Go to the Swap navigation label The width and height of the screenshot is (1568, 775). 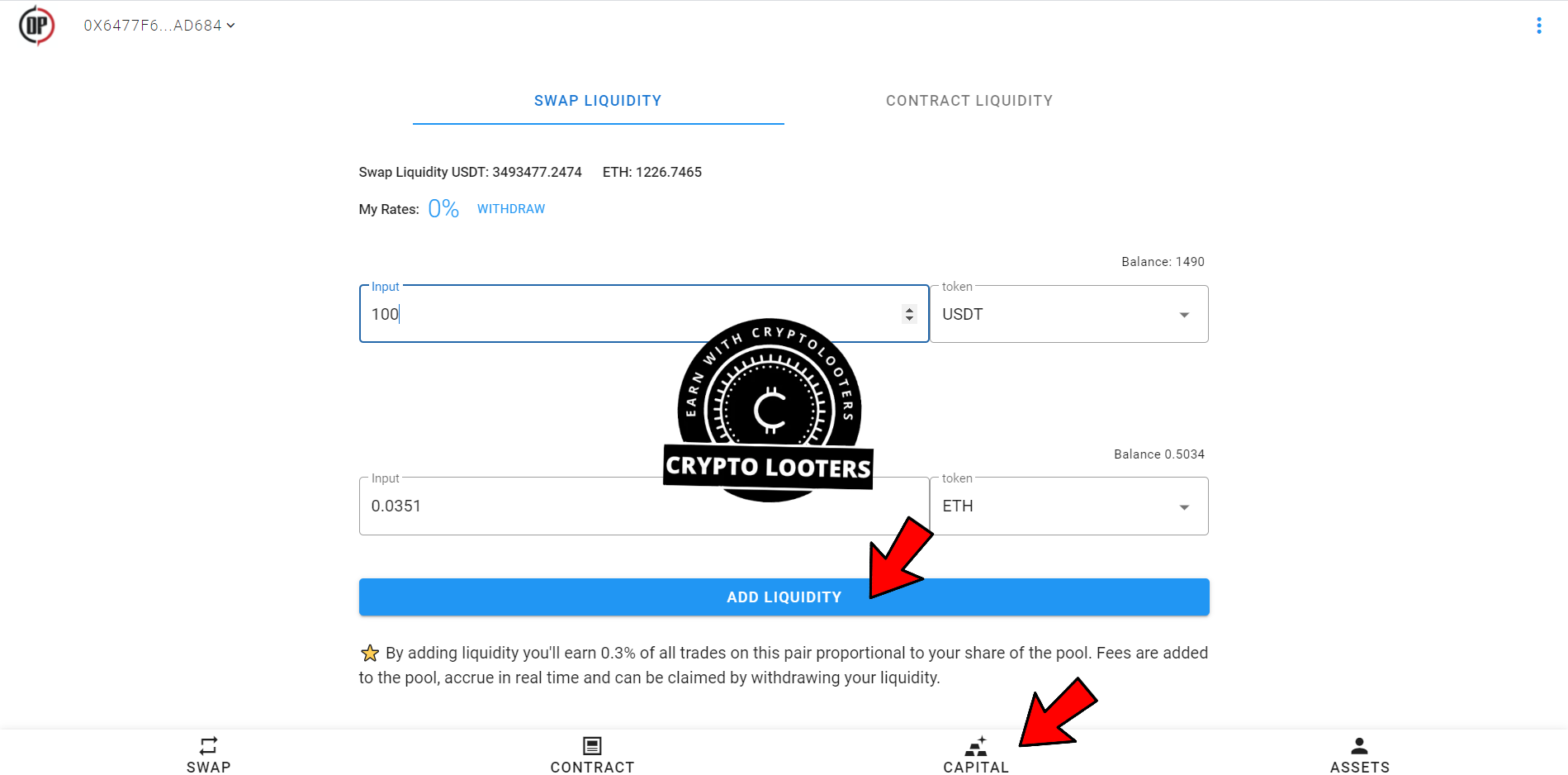coord(209,767)
